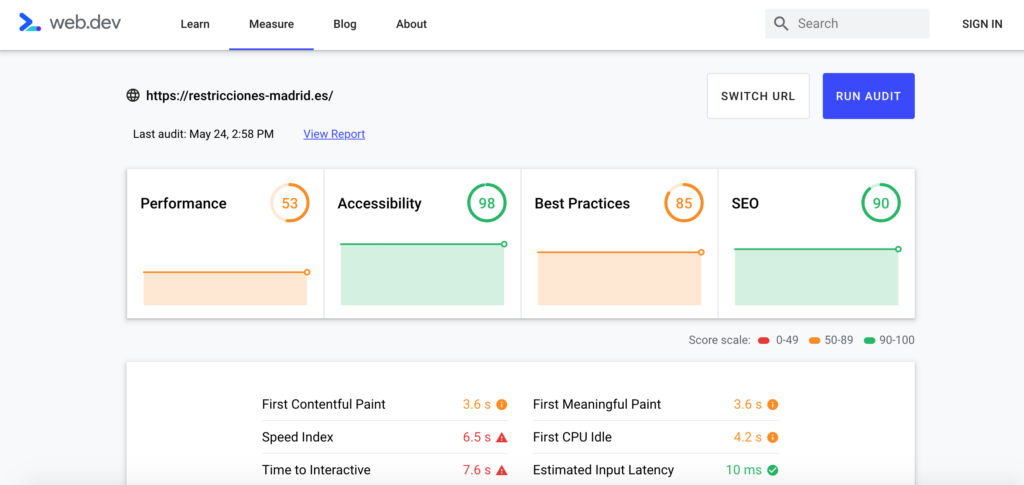
Task: Click the Speed Index label
Action: point(298,437)
